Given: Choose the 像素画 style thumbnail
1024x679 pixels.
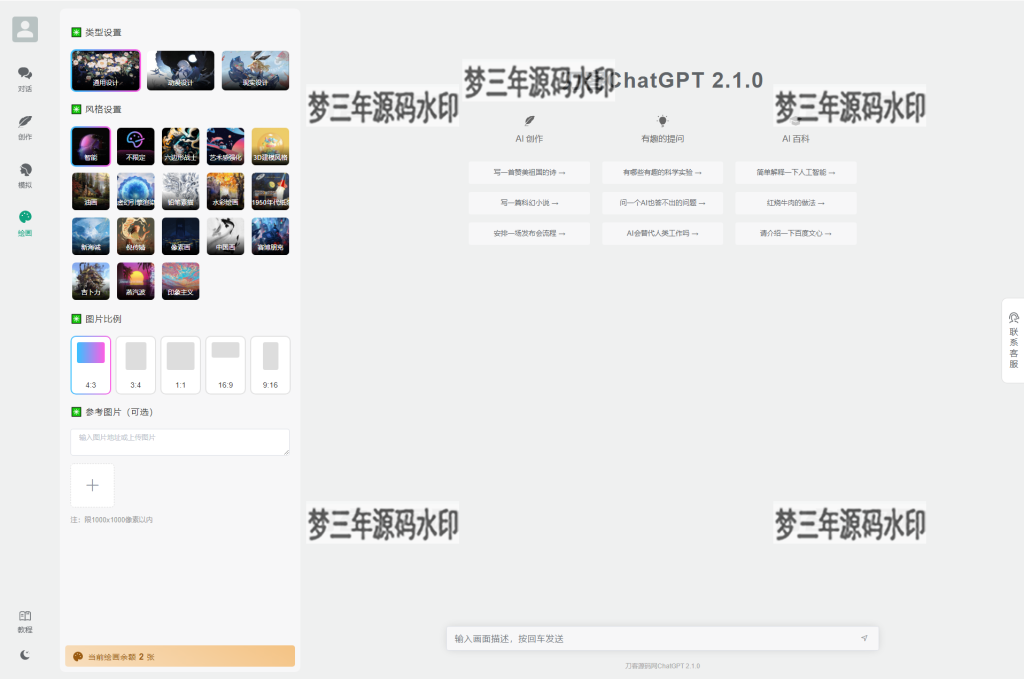Looking at the screenshot, I should (180, 236).
